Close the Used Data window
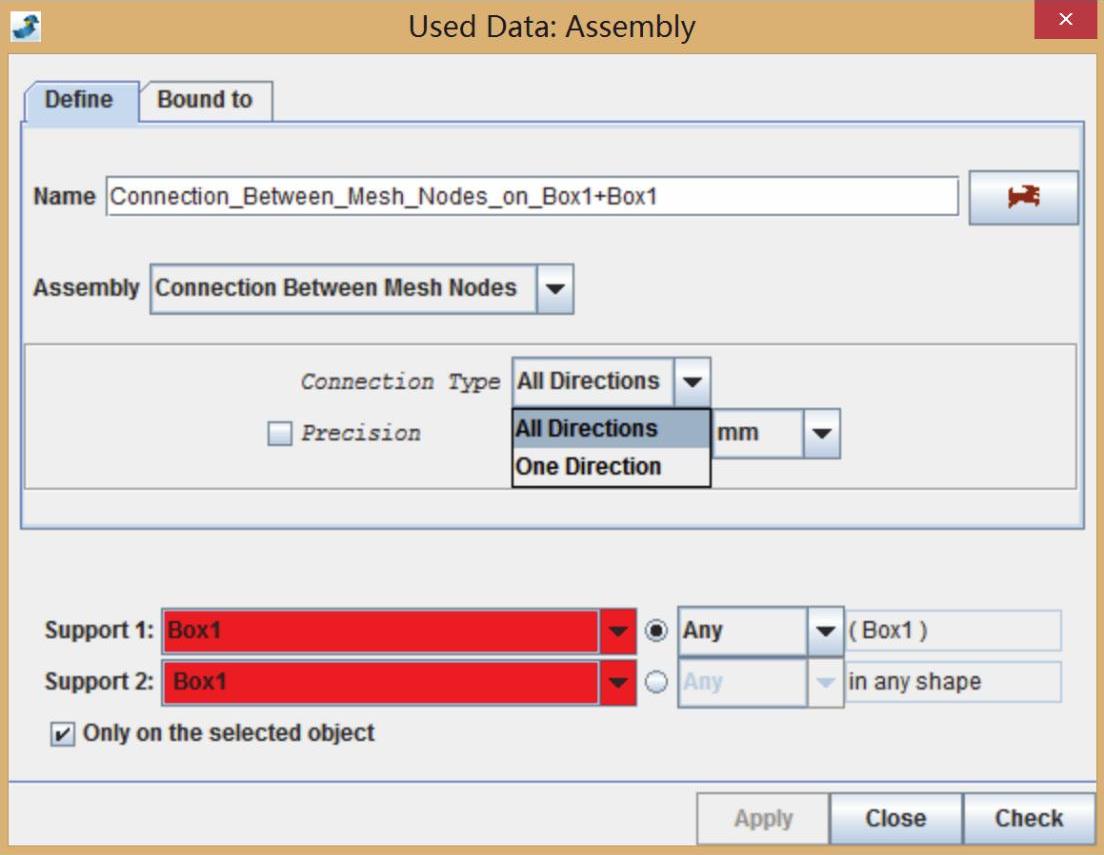The image size is (1104, 855). pos(1065,20)
